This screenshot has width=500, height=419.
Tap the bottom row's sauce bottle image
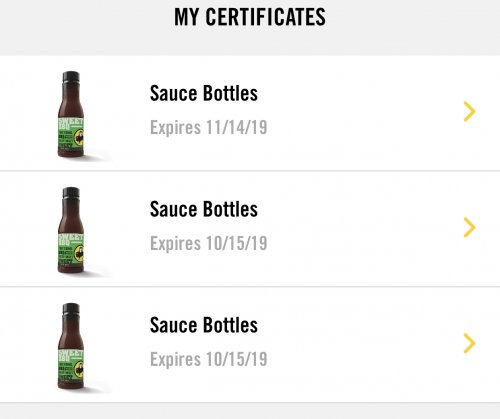click(71, 346)
